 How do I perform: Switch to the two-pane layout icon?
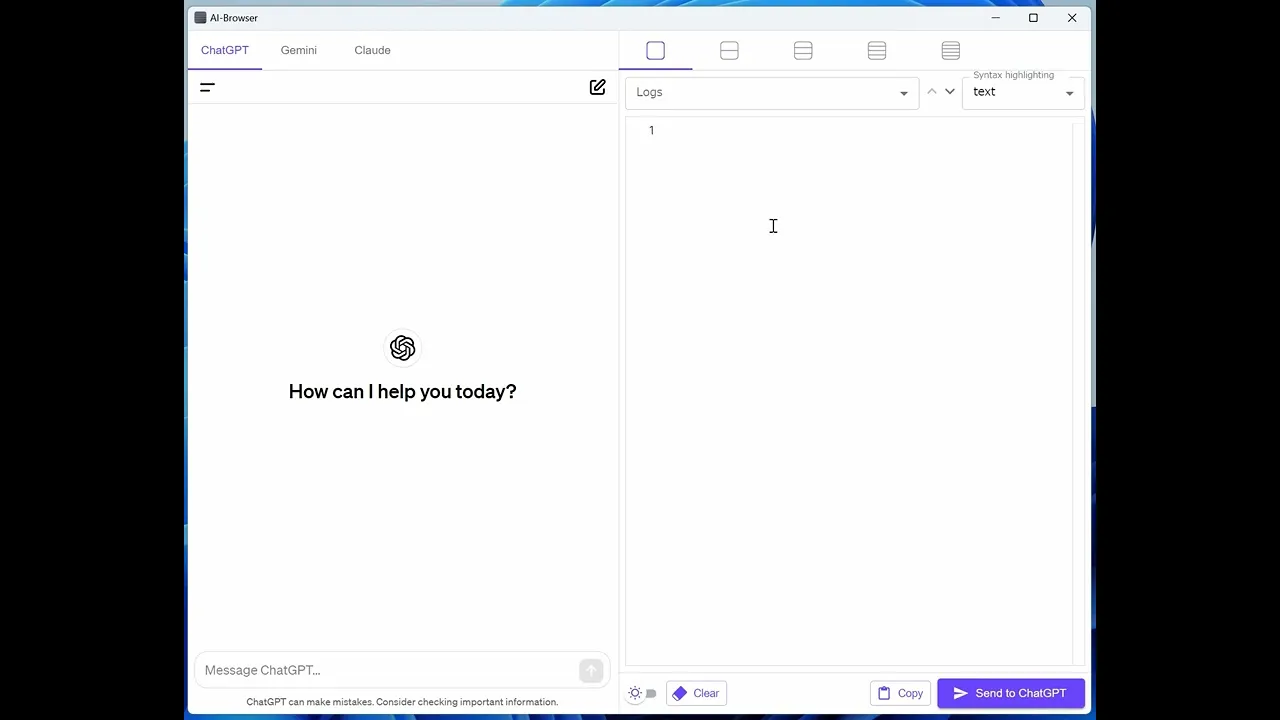click(x=729, y=51)
